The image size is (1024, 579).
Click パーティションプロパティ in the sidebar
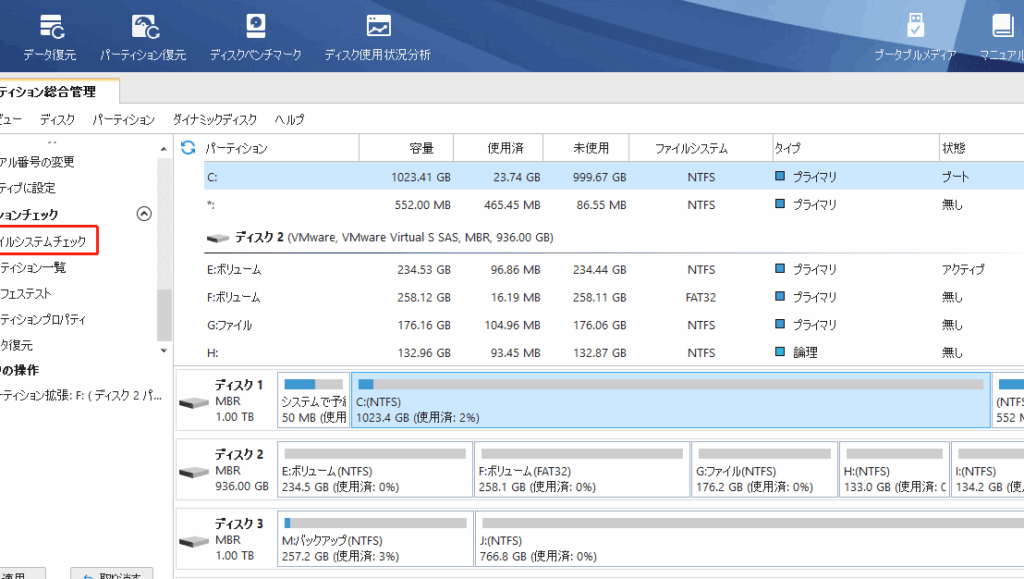(x=43, y=319)
